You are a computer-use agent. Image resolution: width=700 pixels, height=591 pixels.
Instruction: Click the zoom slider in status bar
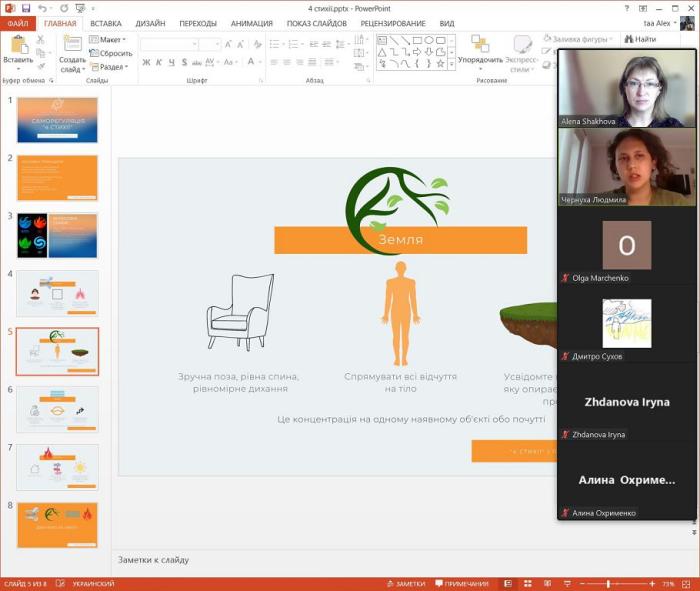click(608, 584)
